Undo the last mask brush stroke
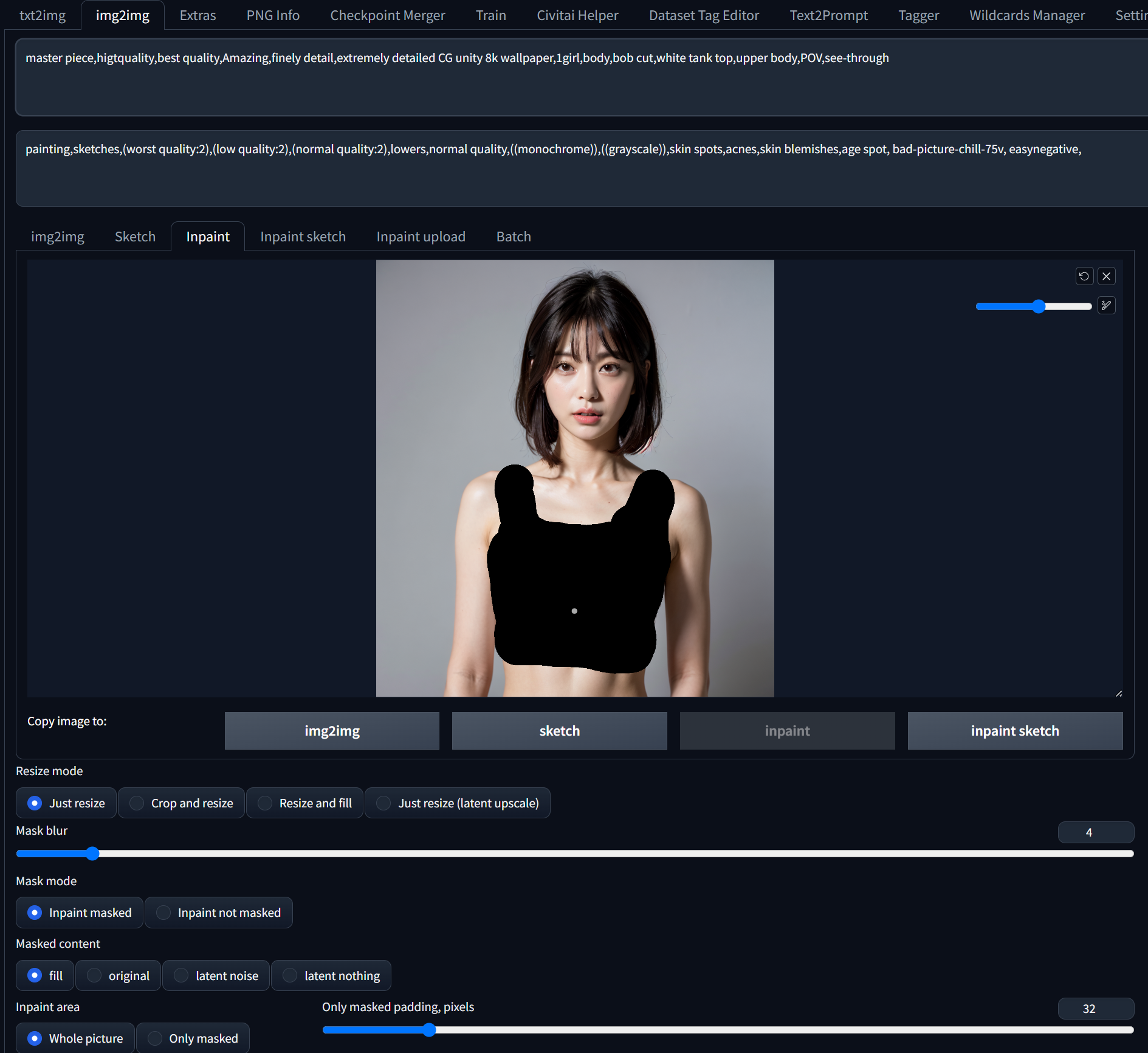Screen dimensions: 1148x1053 coord(1084,276)
